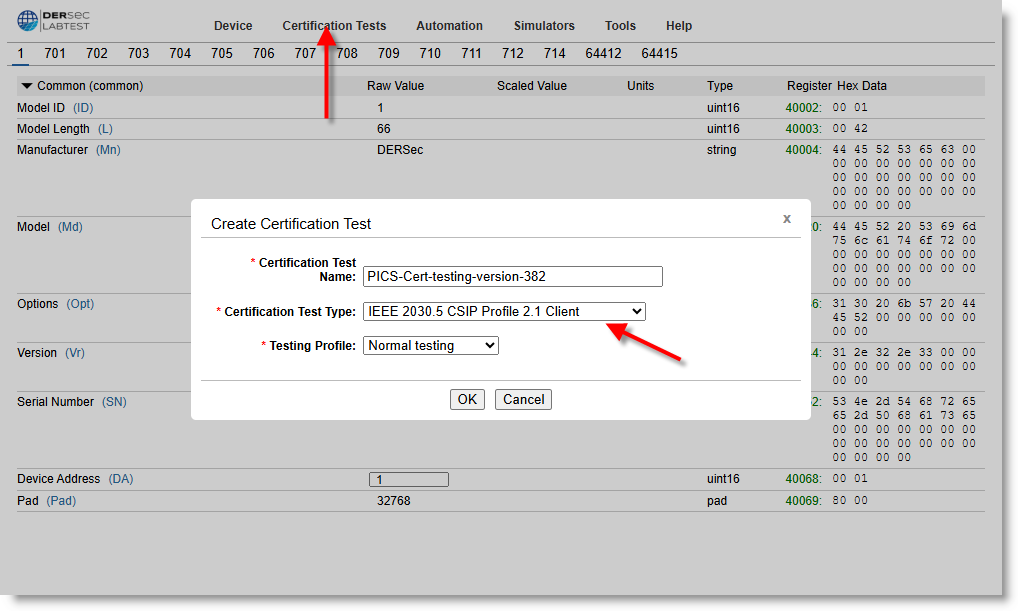Switch to model tab 705
Image resolution: width=1018 pixels, height=611 pixels.
tap(222, 54)
